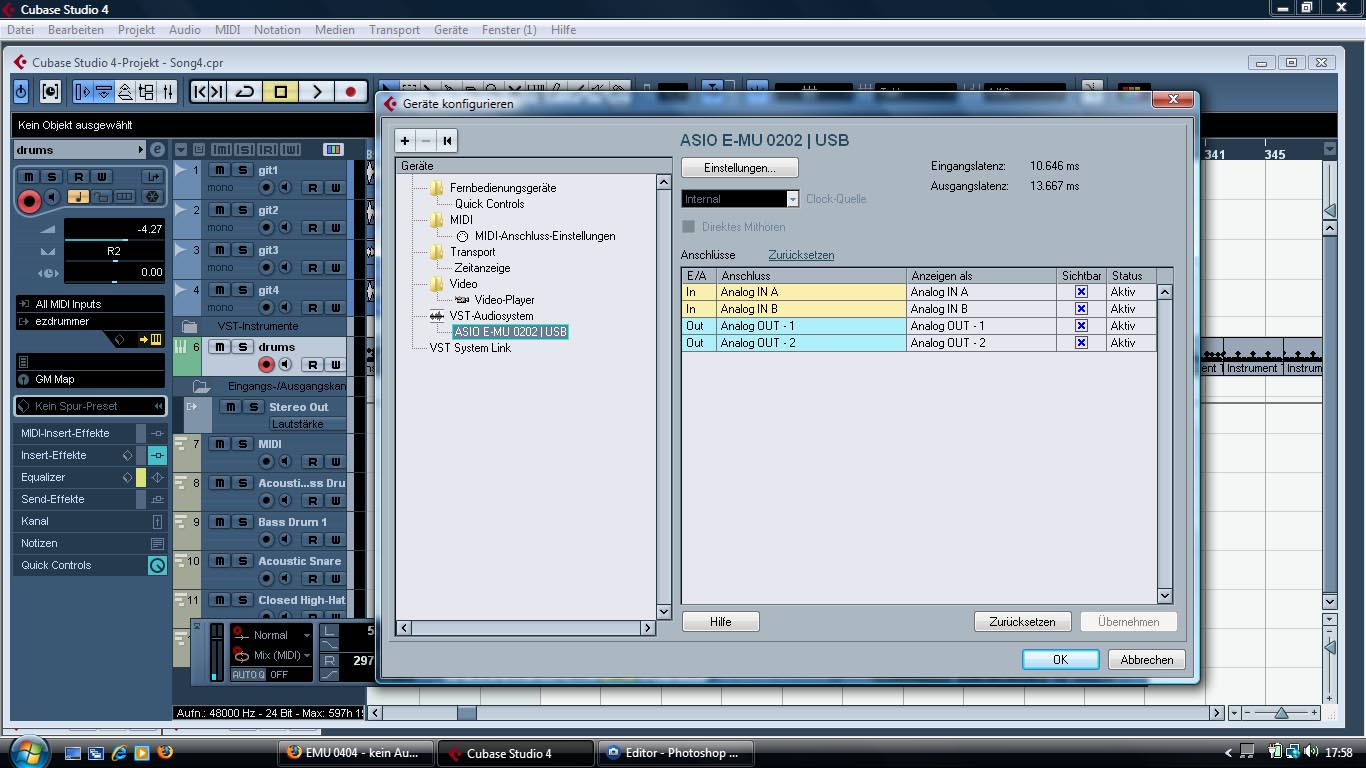Toggle Write automation on the git4 track
1366x768 pixels.
336,307
